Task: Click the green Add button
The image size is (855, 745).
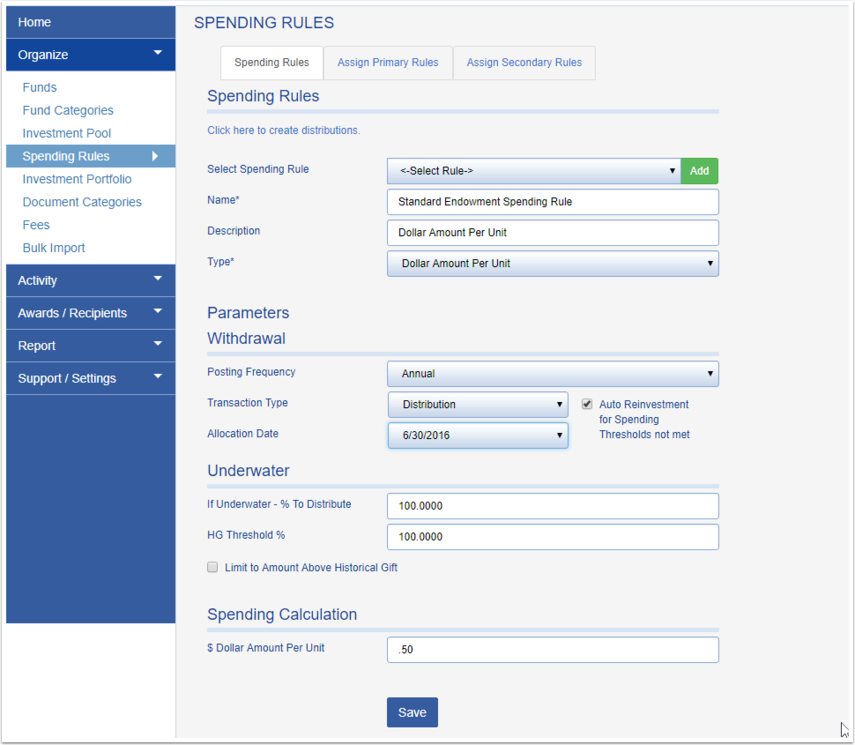Action: pyautogui.click(x=700, y=171)
